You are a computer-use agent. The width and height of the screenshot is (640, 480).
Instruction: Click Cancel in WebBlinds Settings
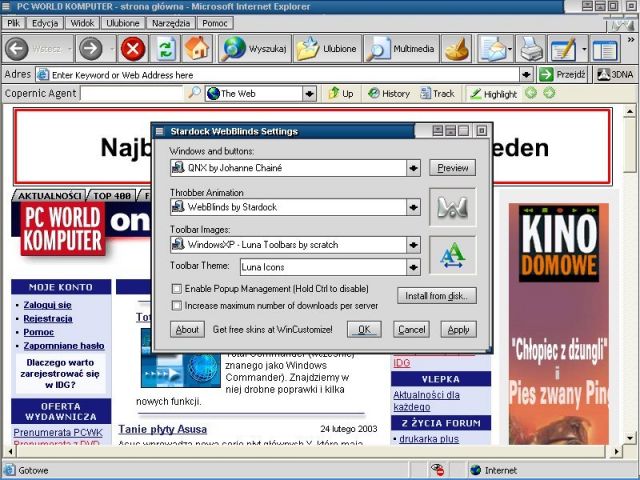[x=411, y=329]
